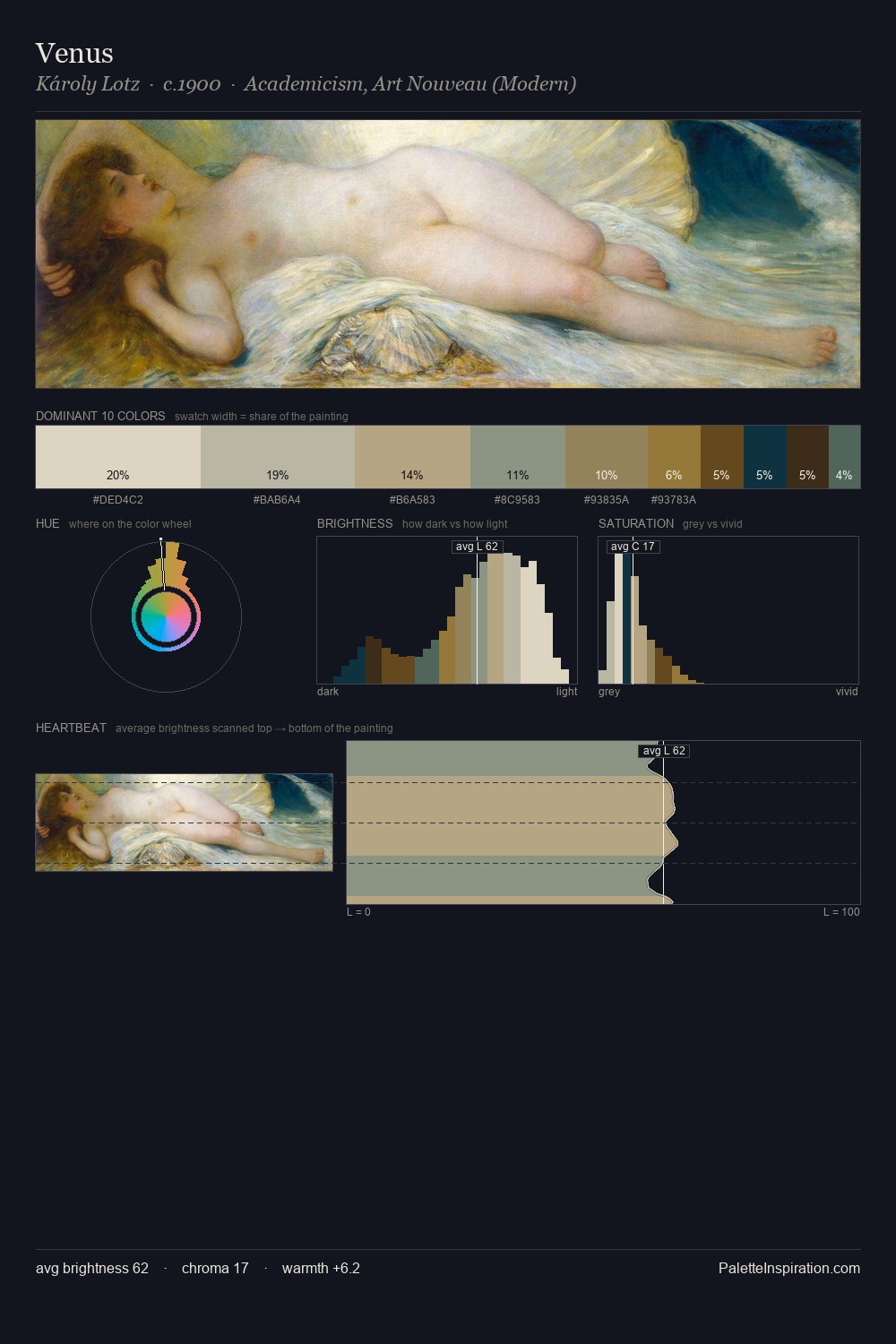Click 'warmth +6.2' footer stat
Image resolution: width=896 pixels, height=1344 pixels.
[x=321, y=1268]
